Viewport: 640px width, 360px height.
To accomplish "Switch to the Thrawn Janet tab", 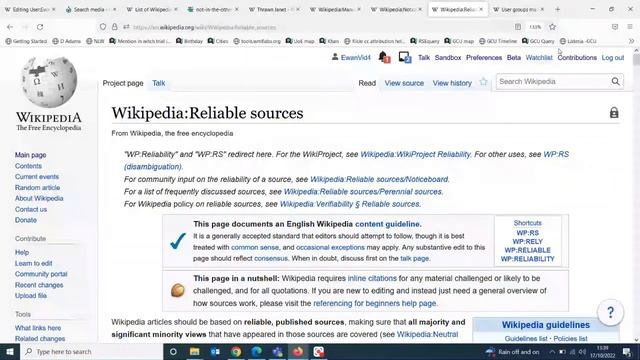I will pyautogui.click(x=273, y=9).
